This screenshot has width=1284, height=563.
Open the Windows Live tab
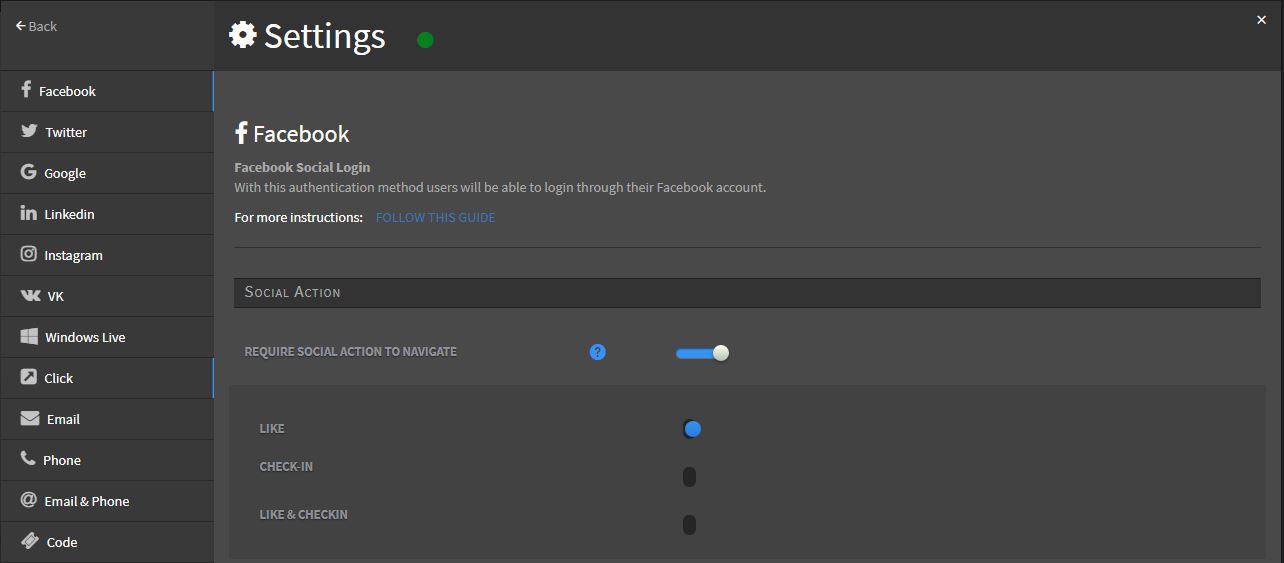tap(107, 336)
